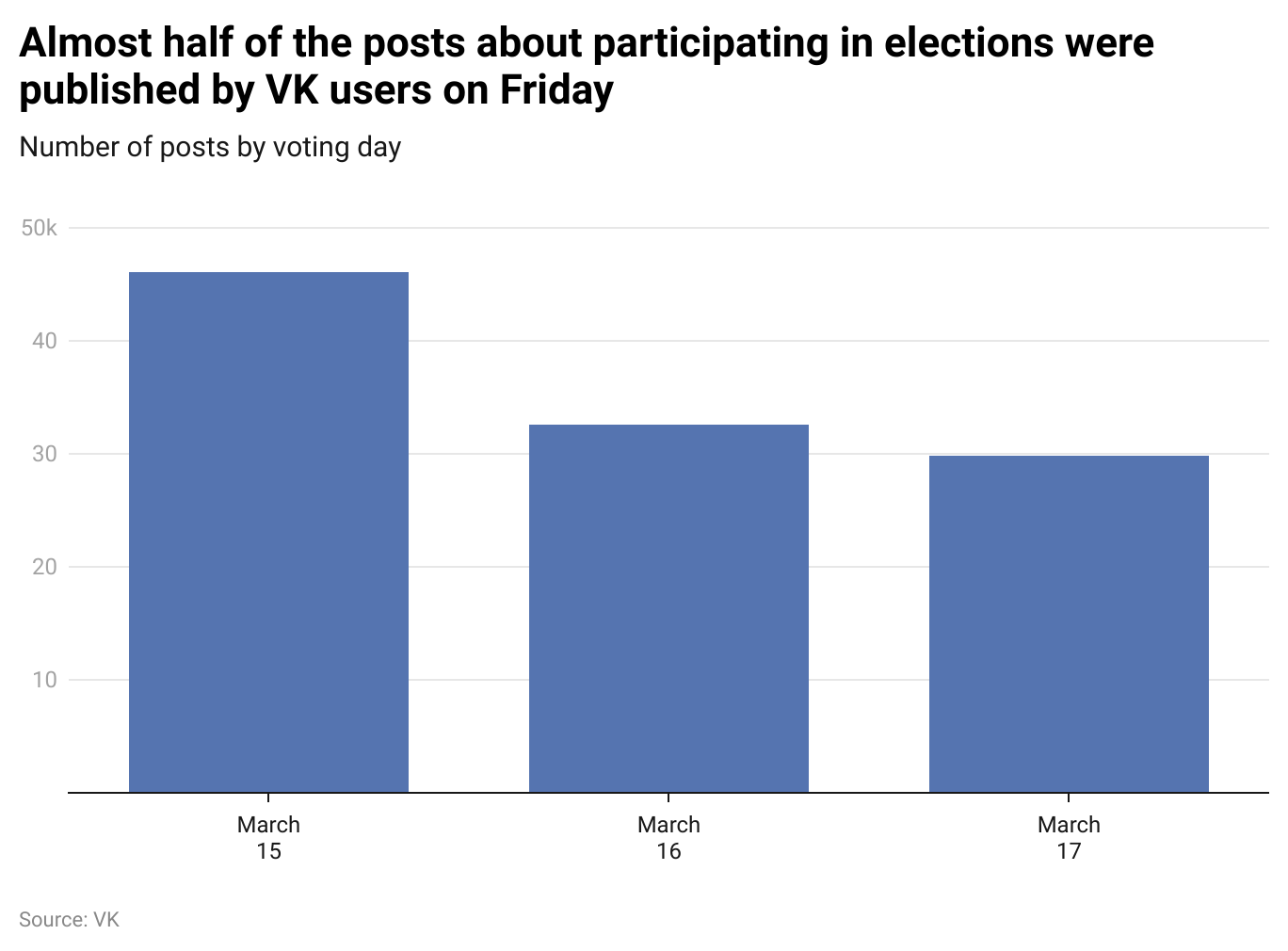The width and height of the screenshot is (1288, 951).
Task: Click the March 16 bar
Action: 668,608
